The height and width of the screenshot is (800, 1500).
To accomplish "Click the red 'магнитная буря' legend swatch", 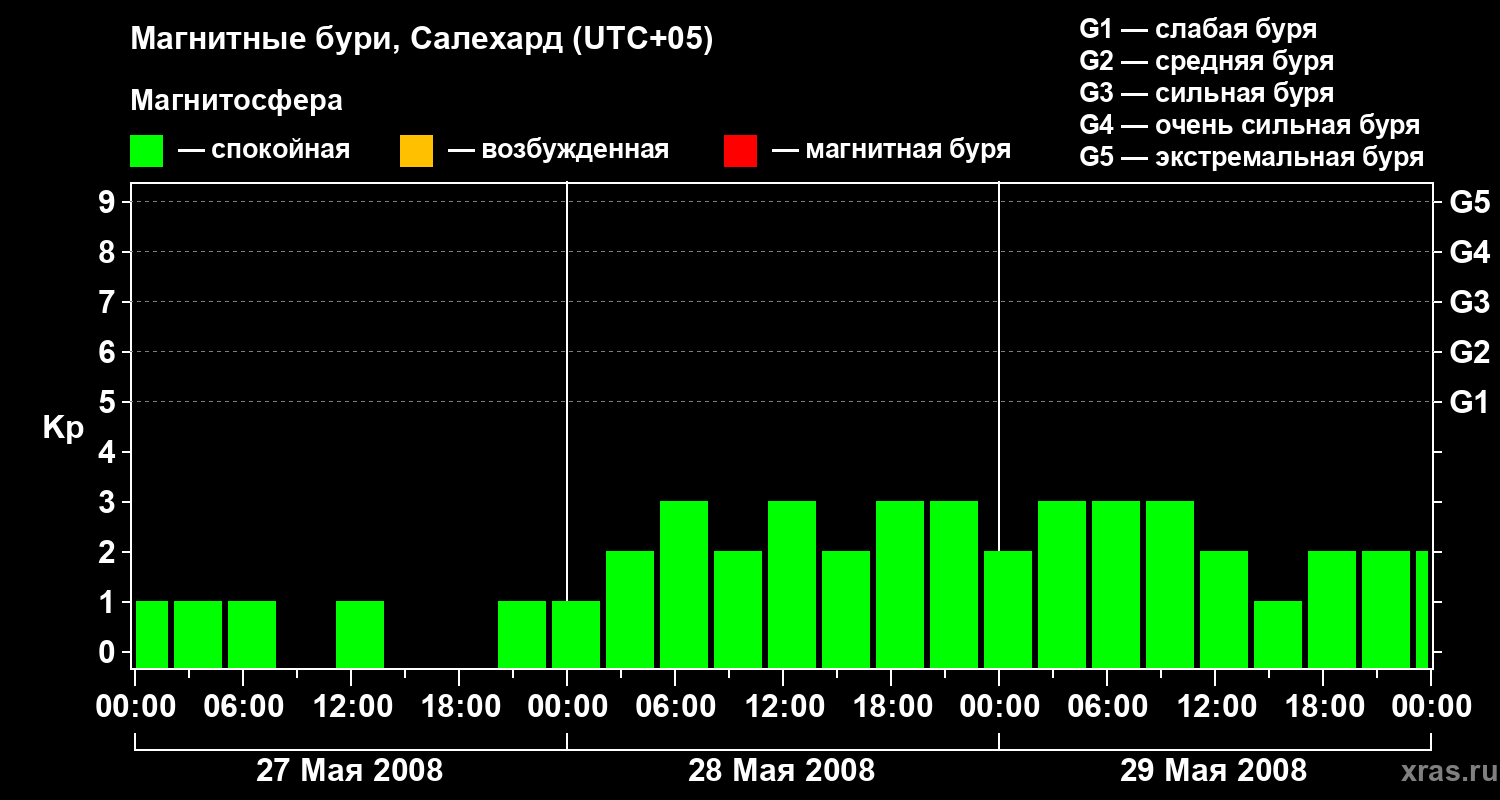I will click(740, 150).
